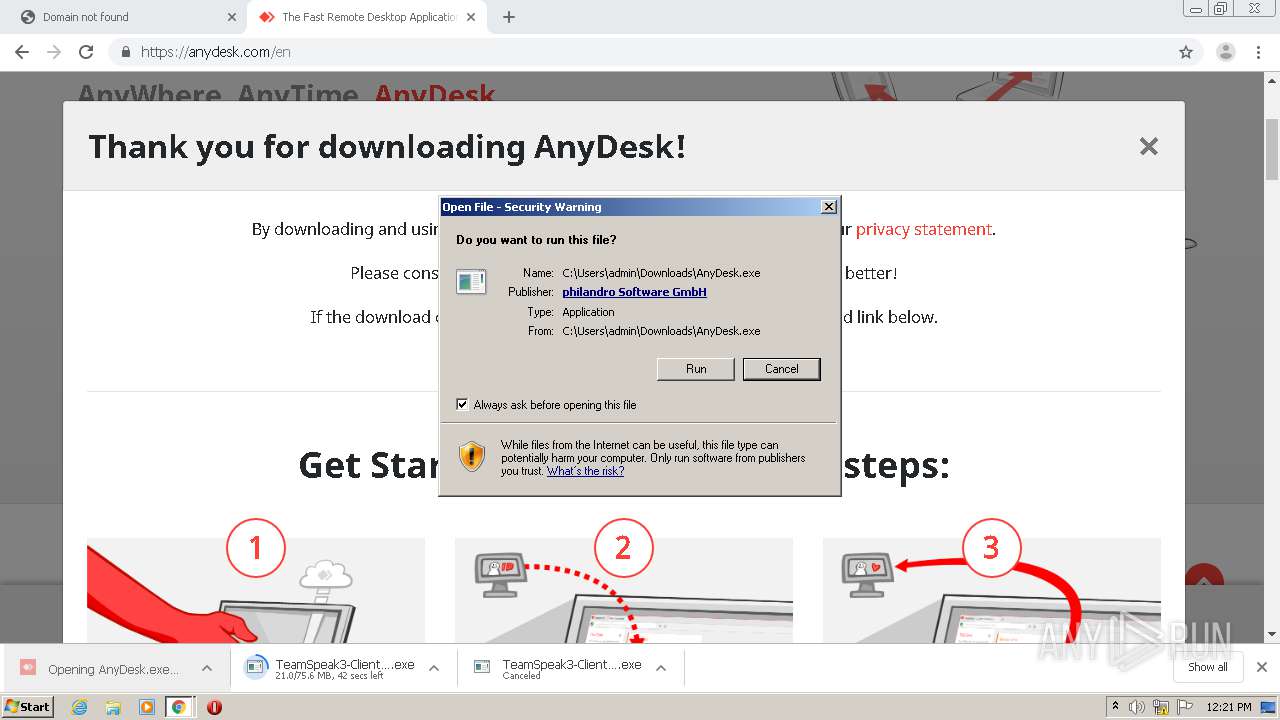
Task: Click the Chrome taskbar icon
Action: 179,707
